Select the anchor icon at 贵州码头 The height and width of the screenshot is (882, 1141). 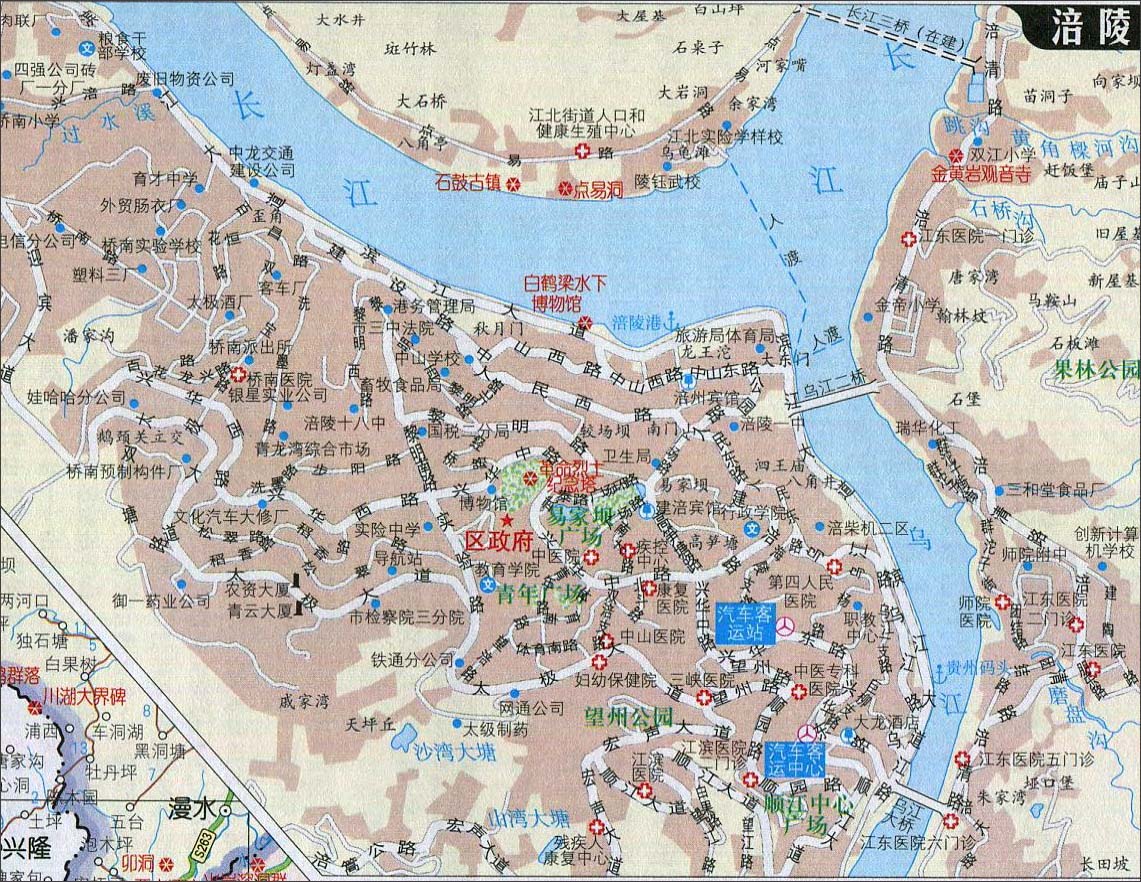[939, 668]
